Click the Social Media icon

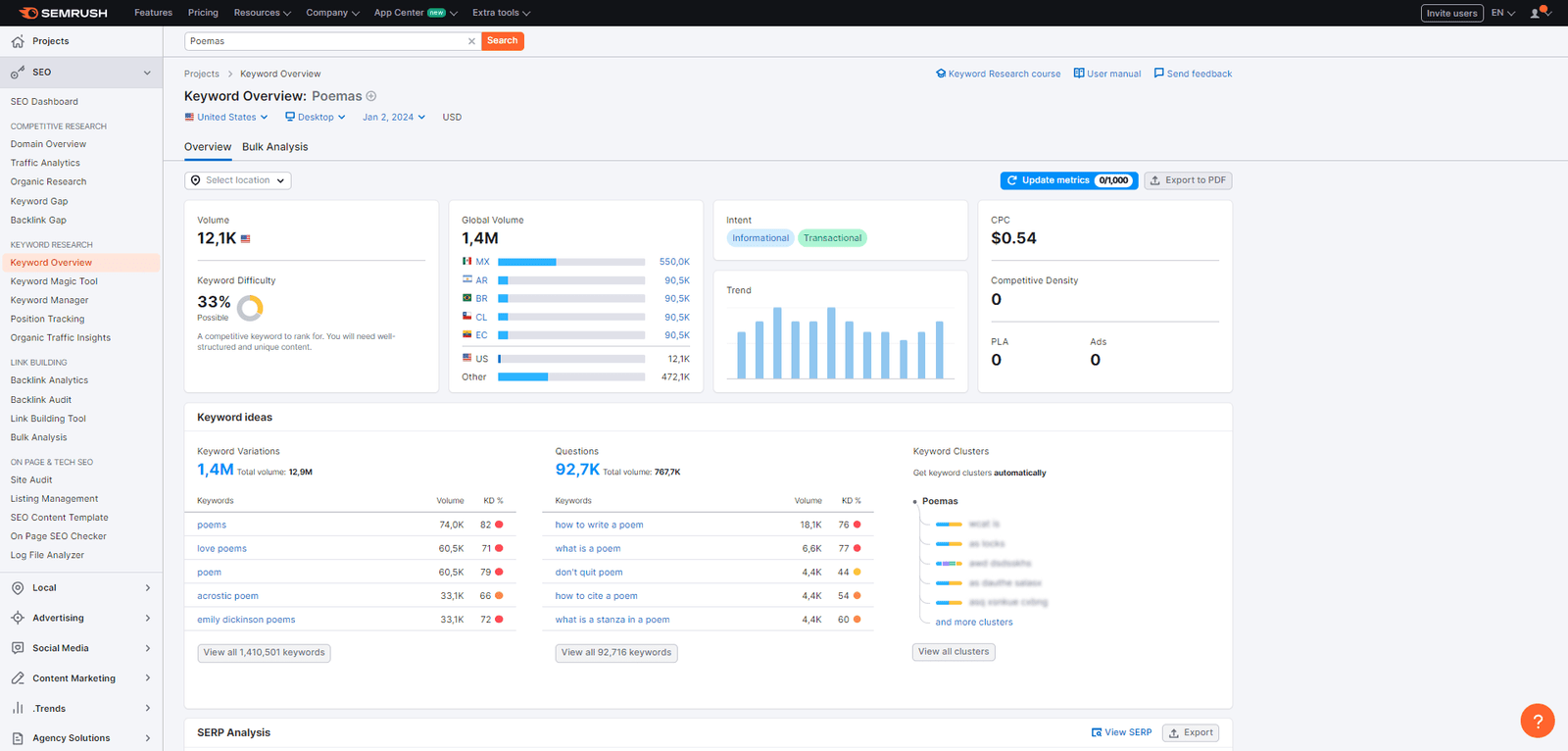[x=18, y=648]
